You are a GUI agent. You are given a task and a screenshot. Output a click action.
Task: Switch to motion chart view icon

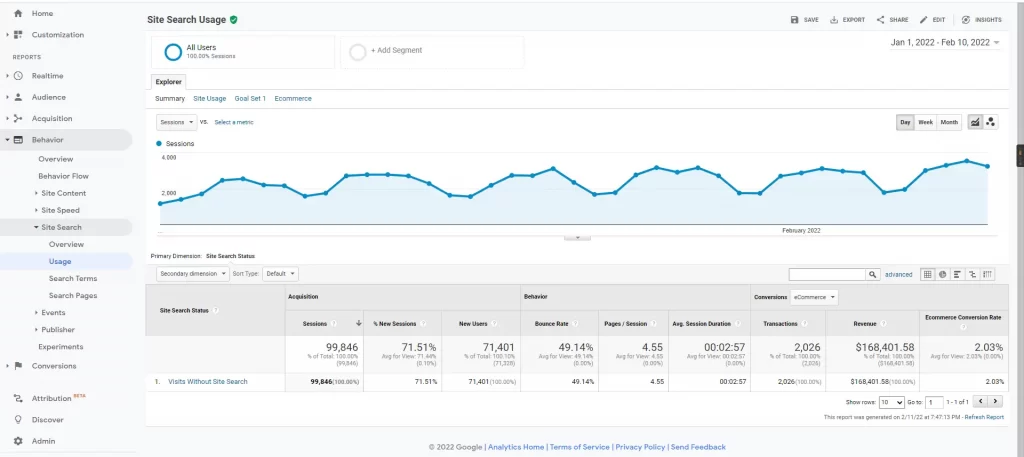coord(990,122)
